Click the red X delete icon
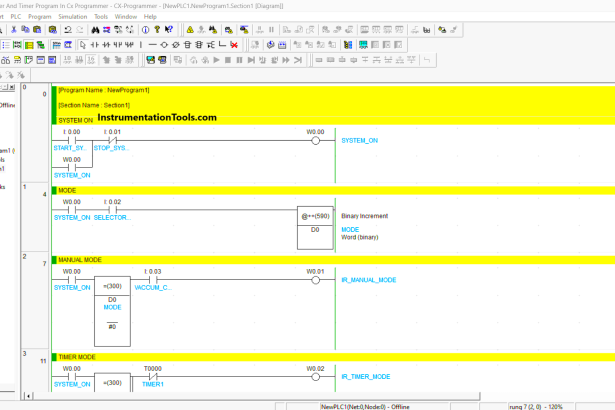The image size is (615, 410). point(233,45)
